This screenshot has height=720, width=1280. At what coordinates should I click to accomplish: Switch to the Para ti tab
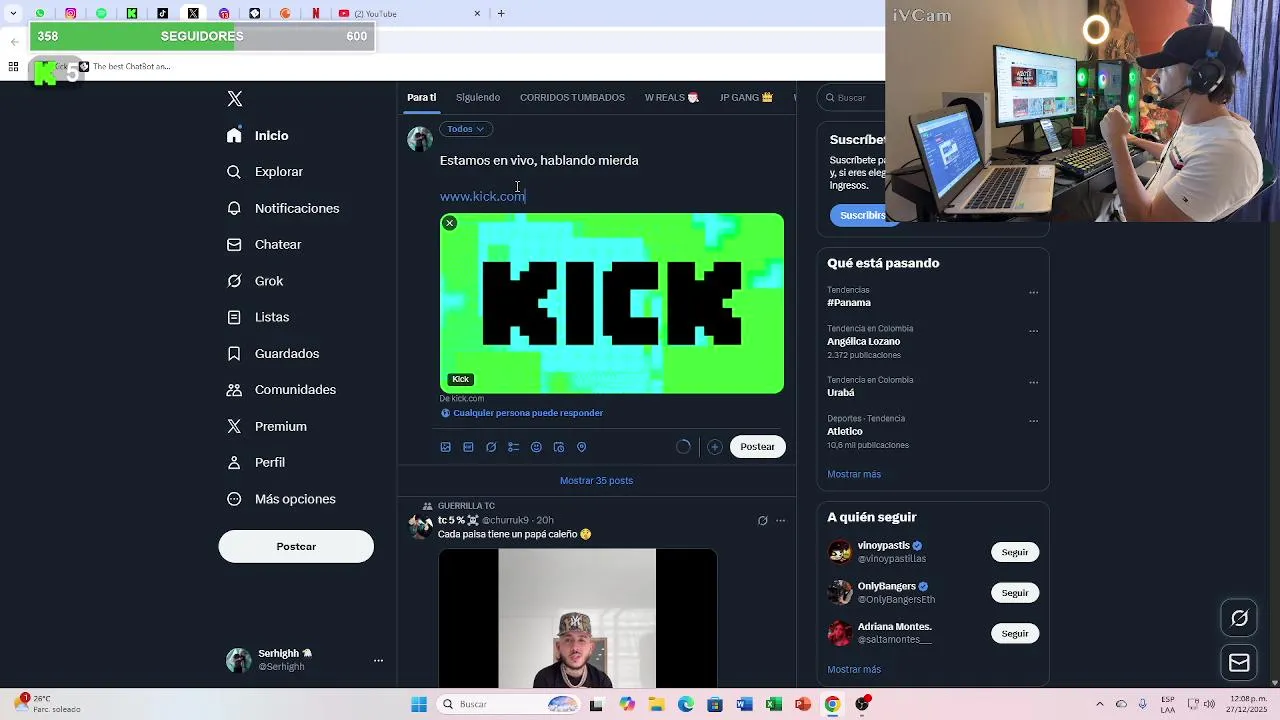[421, 97]
